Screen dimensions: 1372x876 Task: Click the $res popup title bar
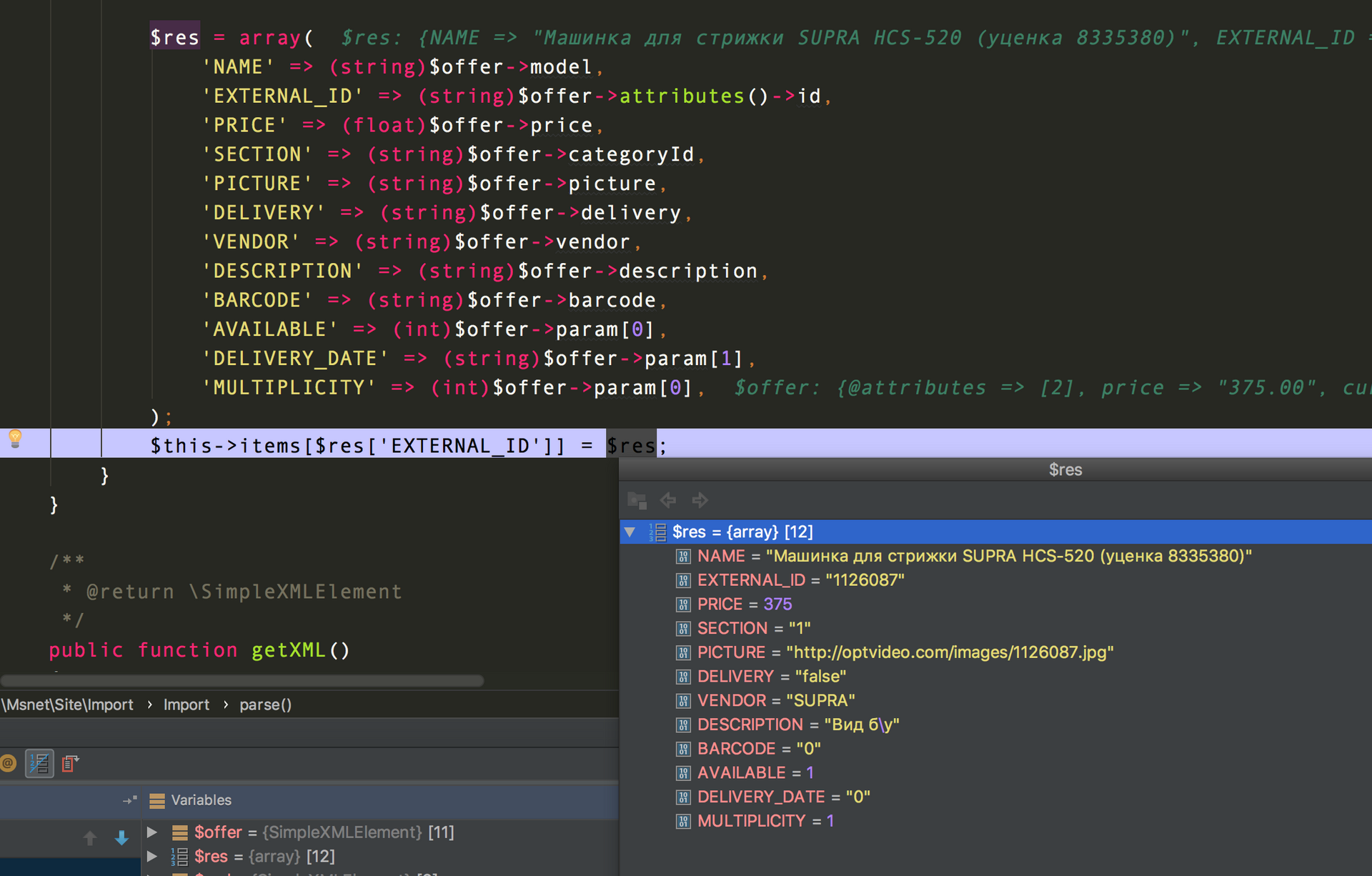(995, 469)
